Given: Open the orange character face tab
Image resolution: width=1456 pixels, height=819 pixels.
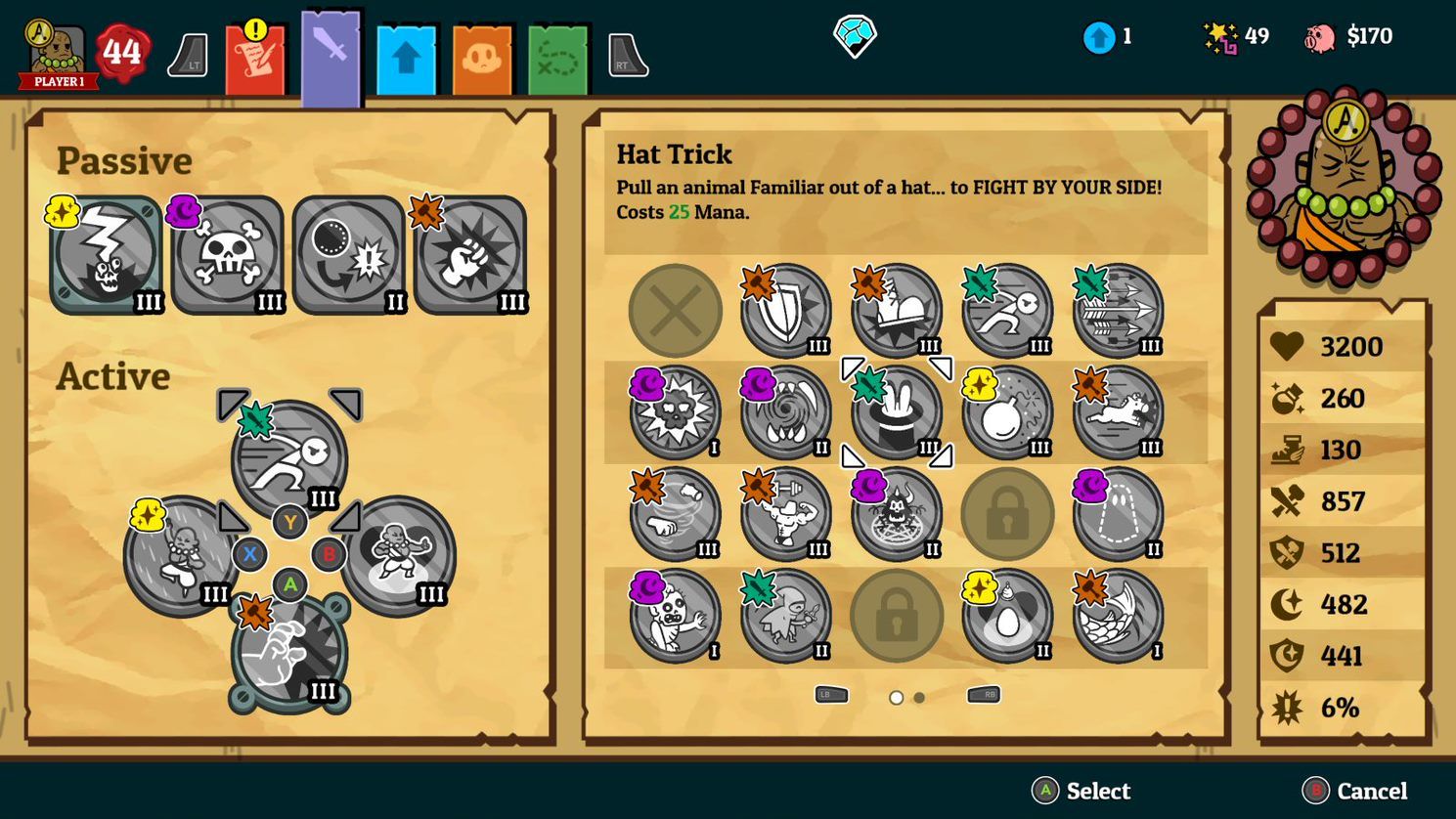Looking at the screenshot, I should point(482,59).
